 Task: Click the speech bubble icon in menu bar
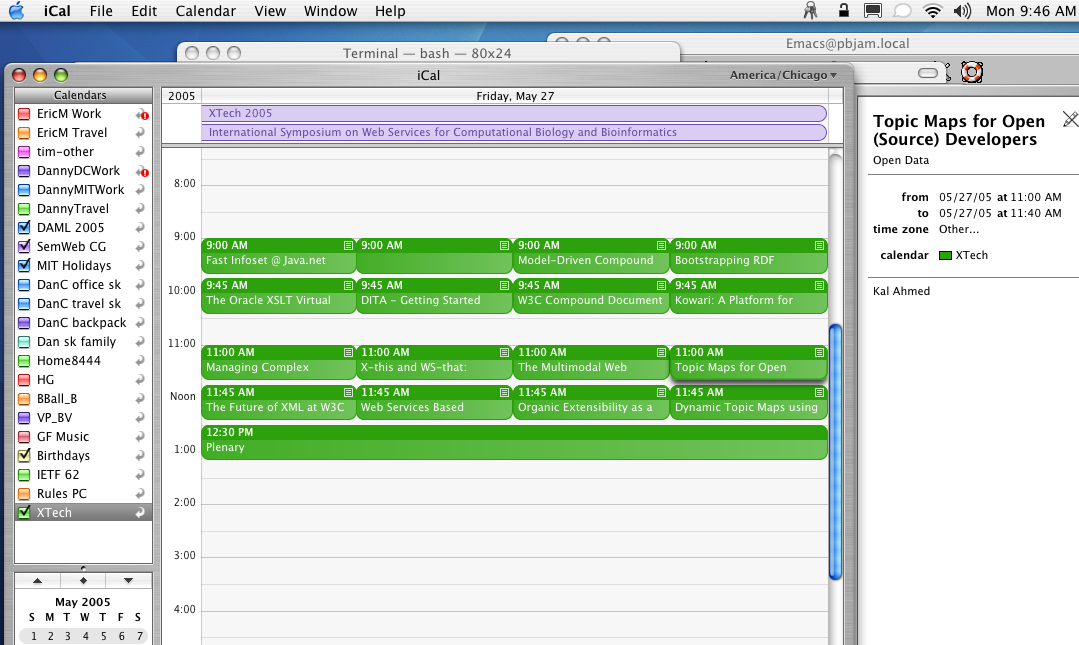[x=902, y=10]
